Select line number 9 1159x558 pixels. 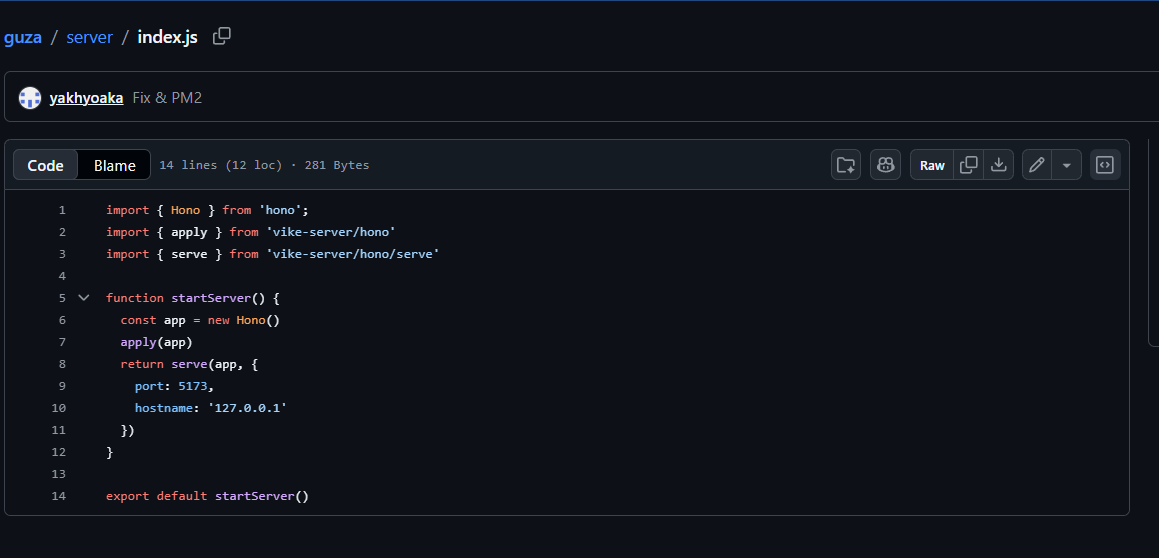[x=62, y=386]
